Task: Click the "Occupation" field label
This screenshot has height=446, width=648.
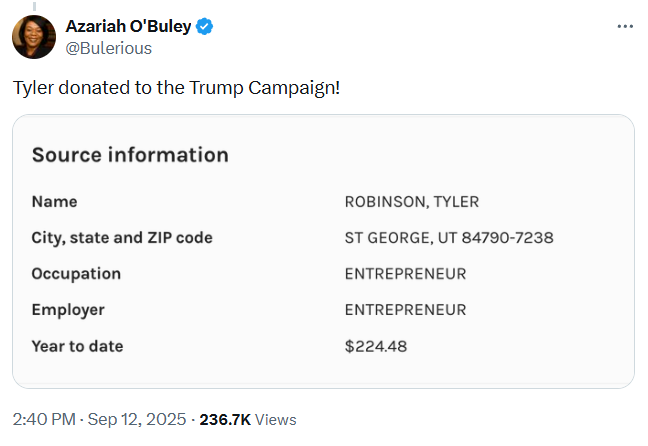Action: coord(76,274)
